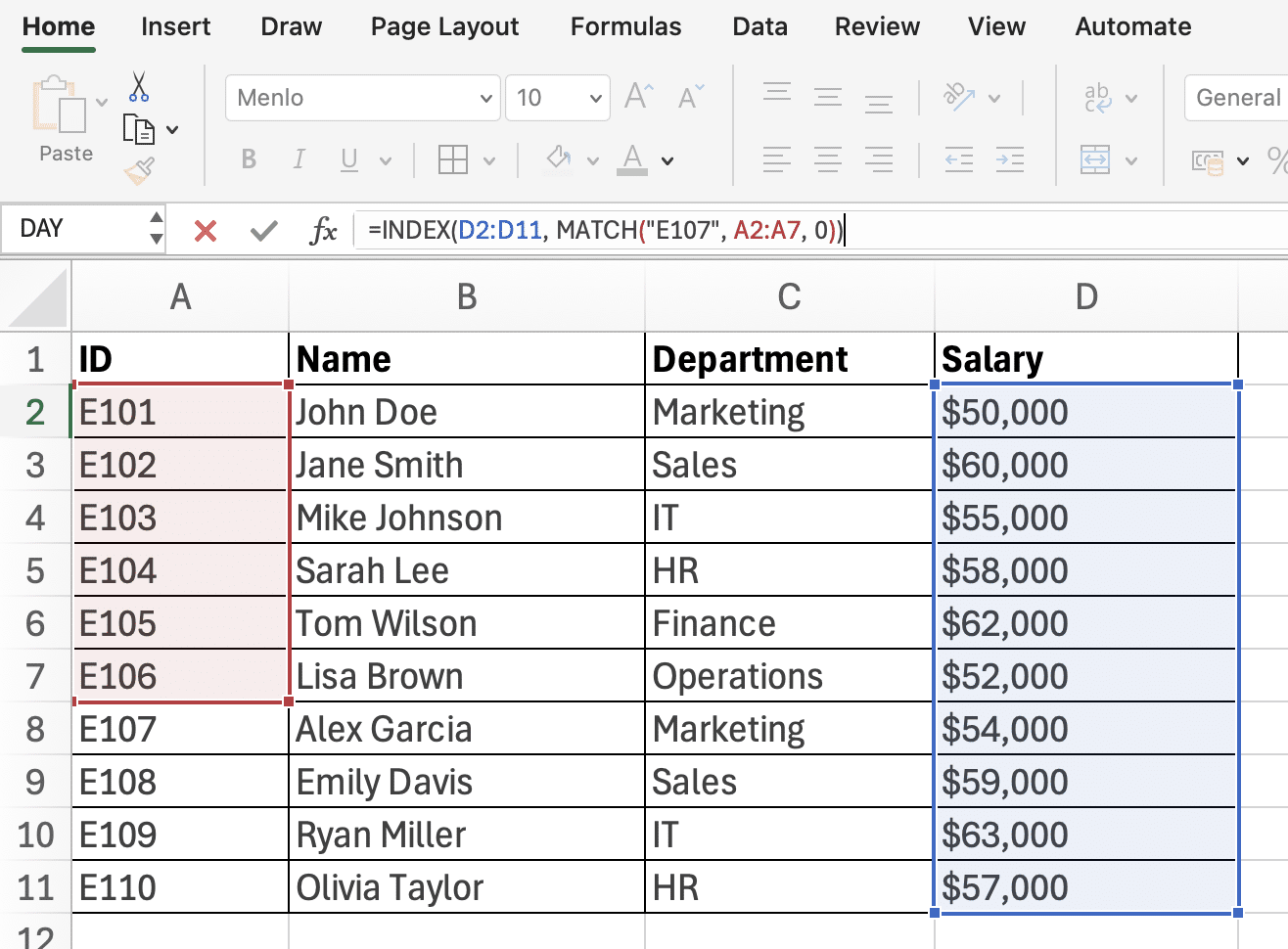Click the Insert Function fx icon
The height and width of the screenshot is (949, 1288).
point(323,231)
